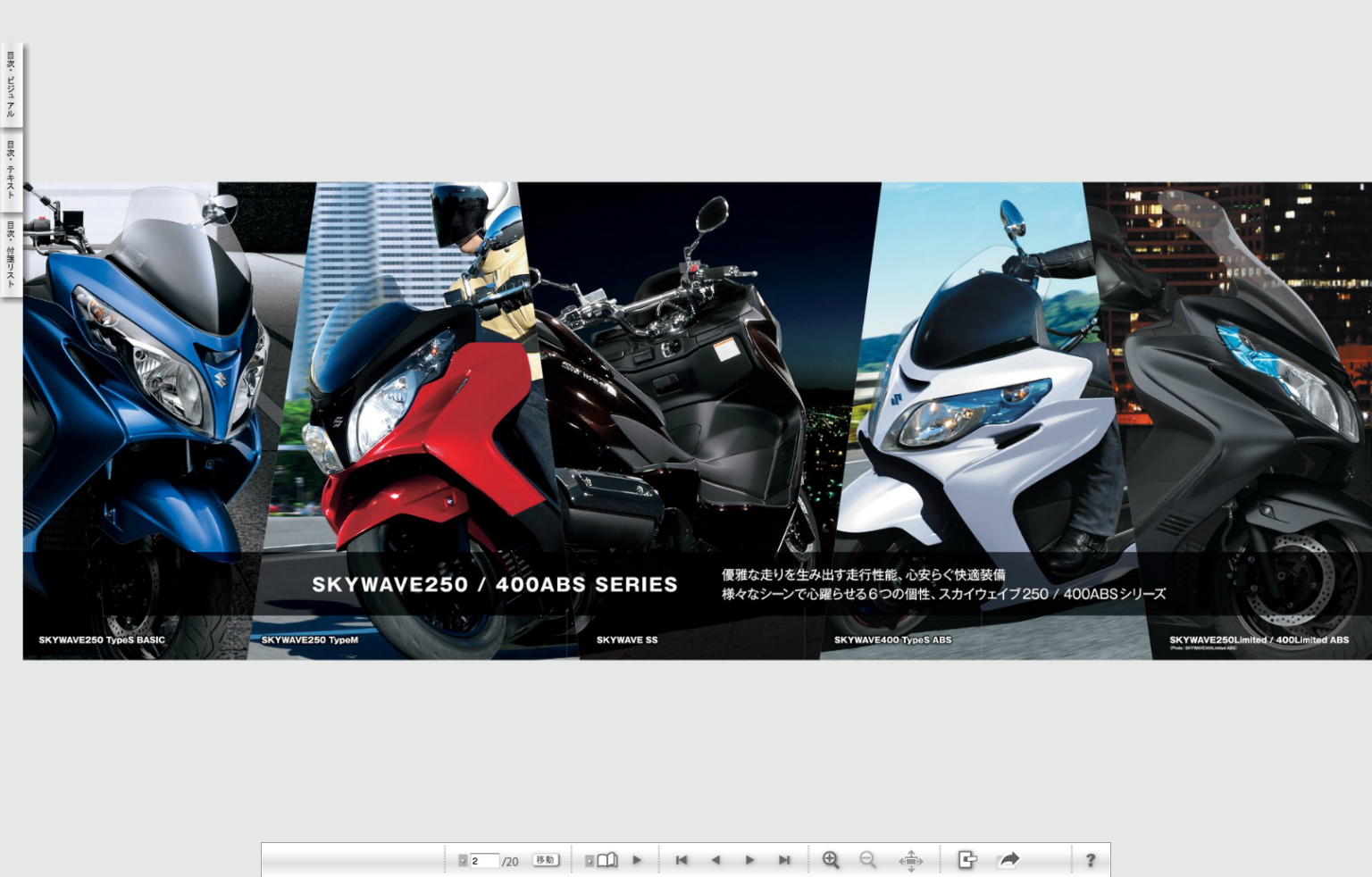Click the exit viewer icon
Screen dimensions: 1372x877
[967, 859]
